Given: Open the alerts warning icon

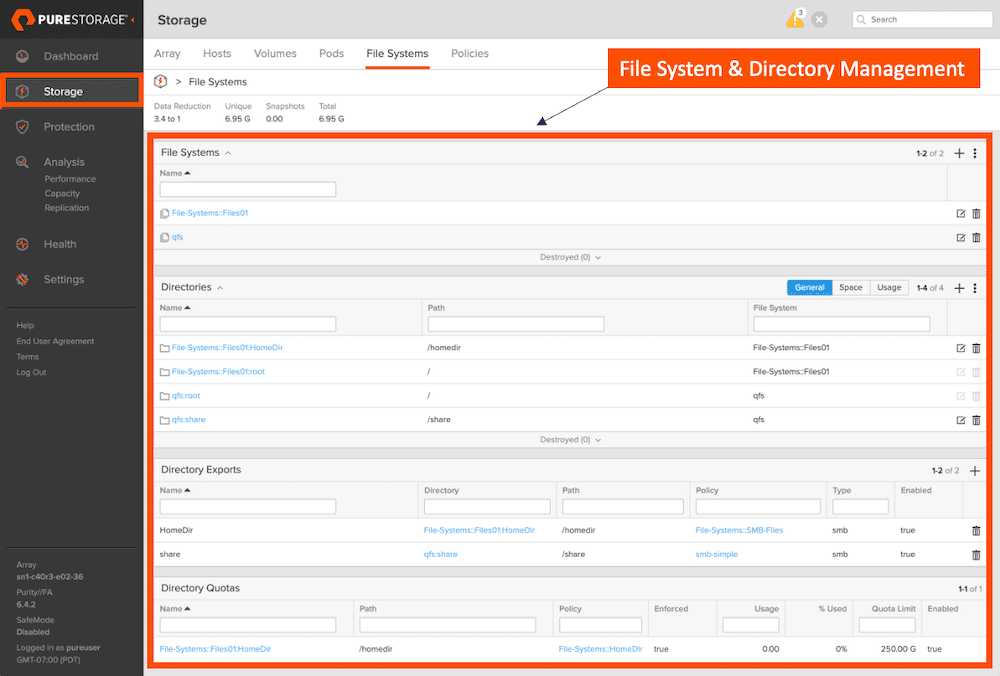Looking at the screenshot, I should [795, 19].
